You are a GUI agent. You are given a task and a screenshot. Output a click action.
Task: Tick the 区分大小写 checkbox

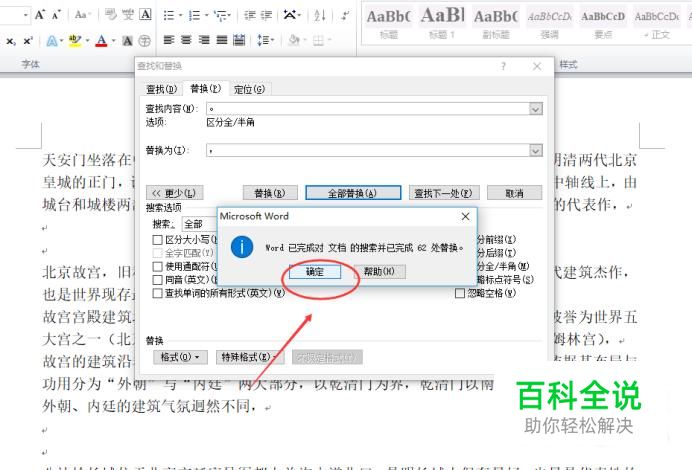[158, 240]
